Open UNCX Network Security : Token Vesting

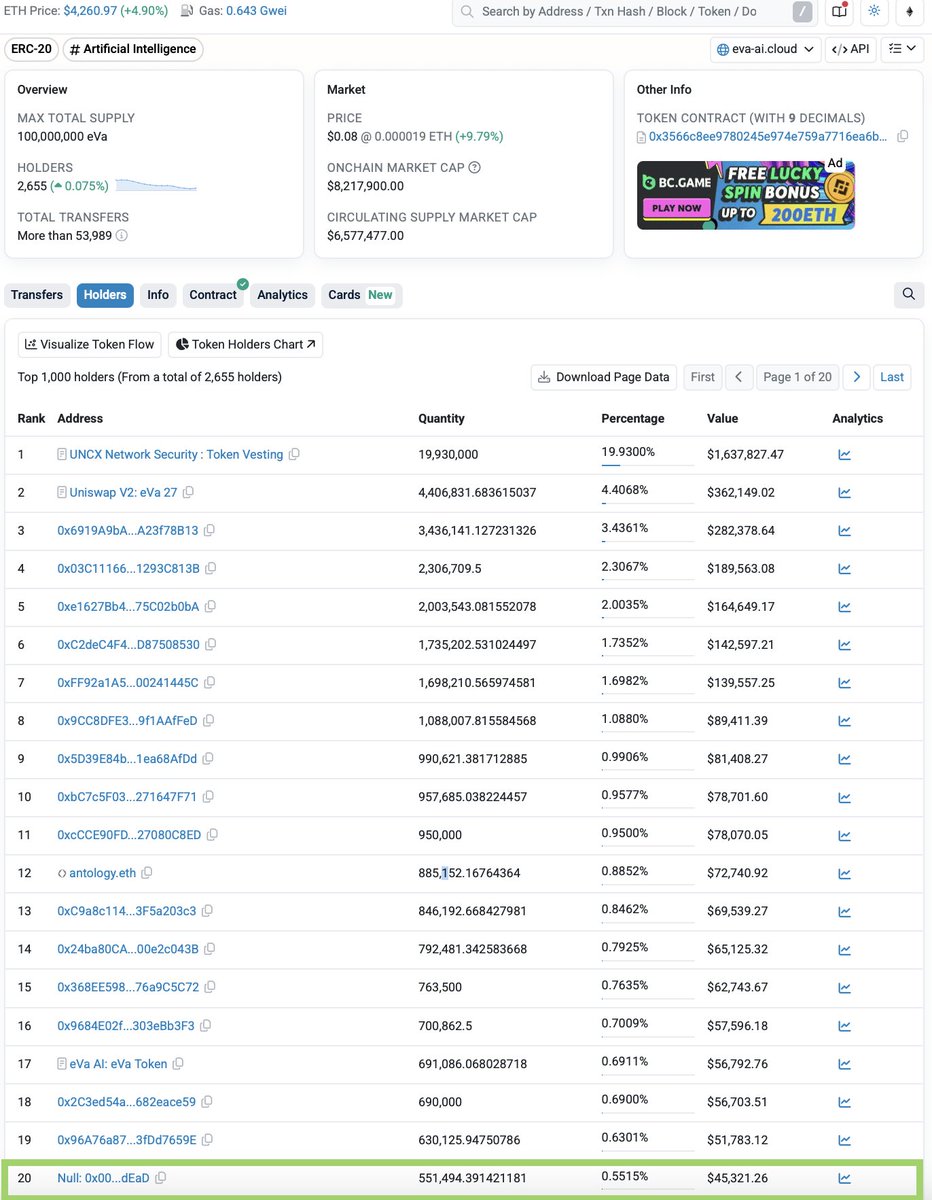[176, 454]
